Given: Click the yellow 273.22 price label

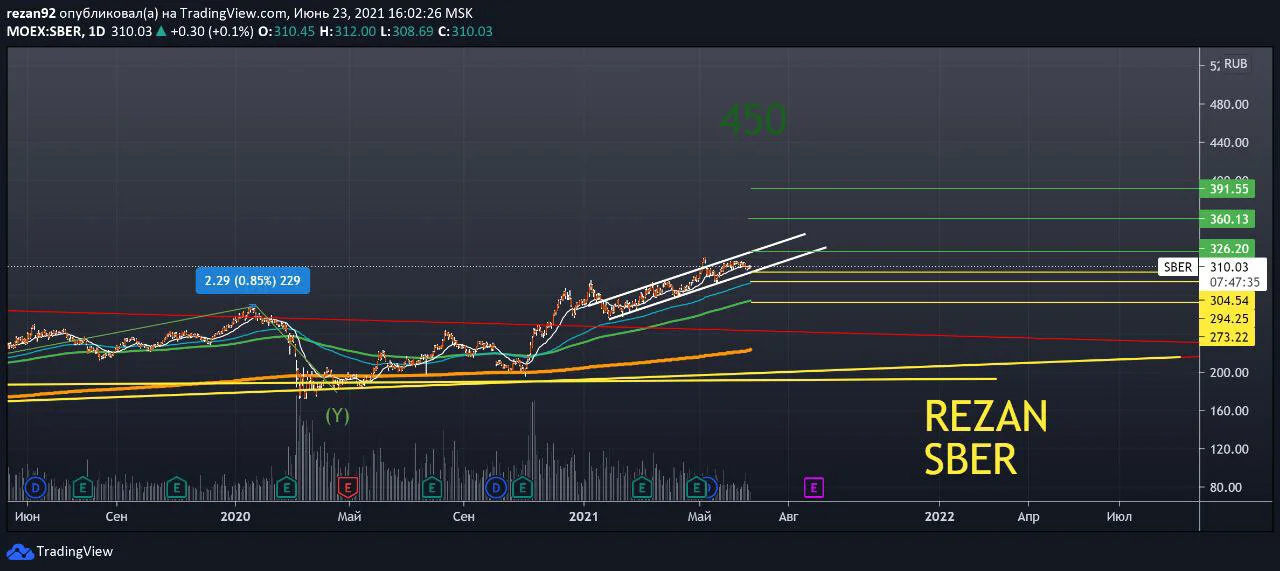Looking at the screenshot, I should tap(1228, 338).
